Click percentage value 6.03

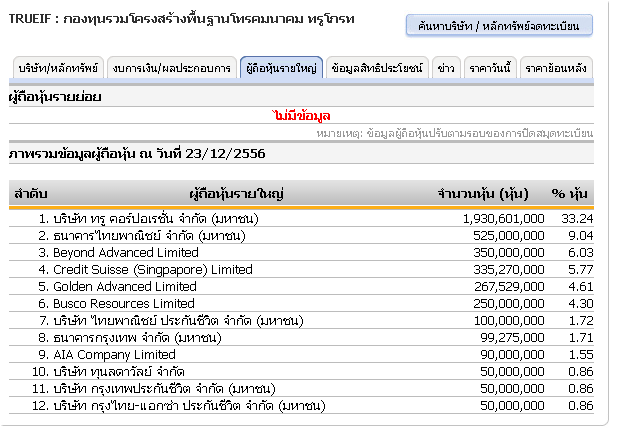[581, 252]
